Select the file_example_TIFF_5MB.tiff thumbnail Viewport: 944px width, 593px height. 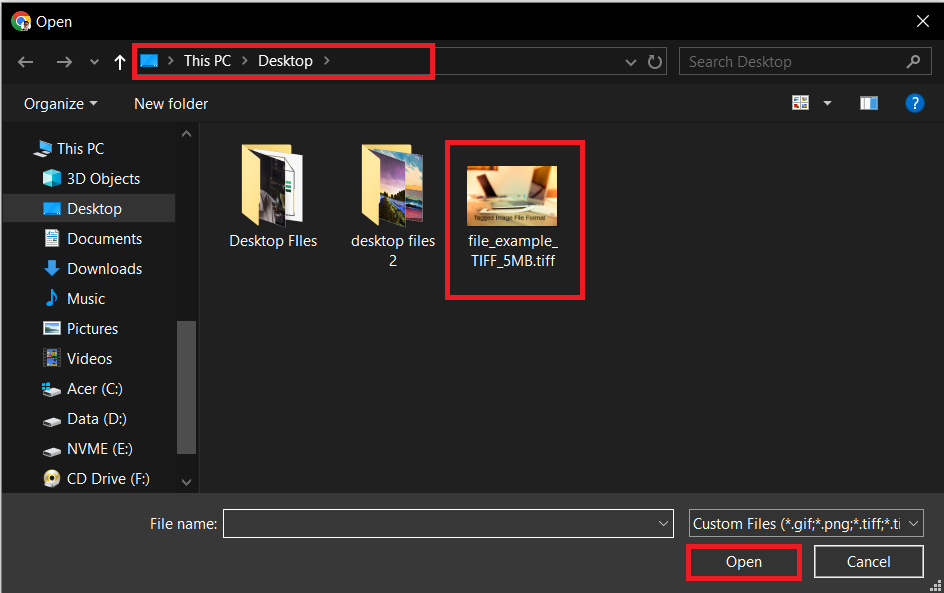click(x=515, y=195)
